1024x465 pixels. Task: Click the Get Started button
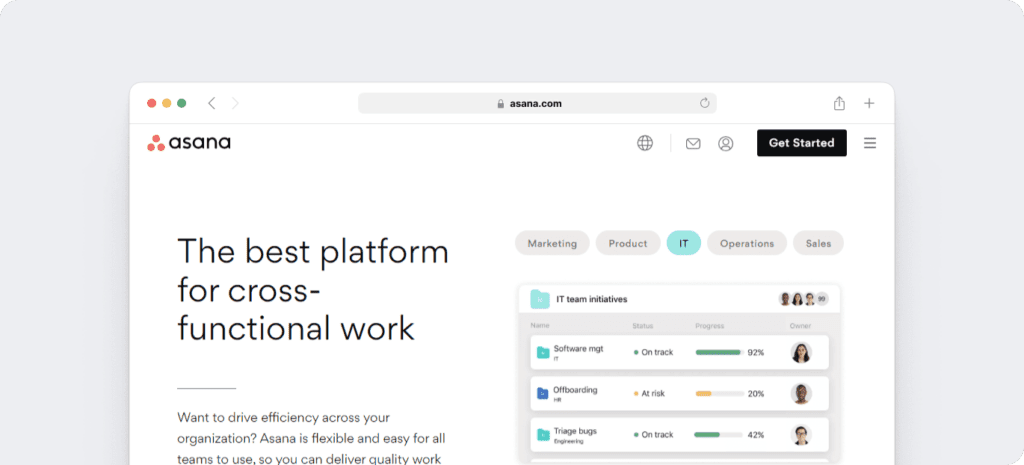point(802,143)
